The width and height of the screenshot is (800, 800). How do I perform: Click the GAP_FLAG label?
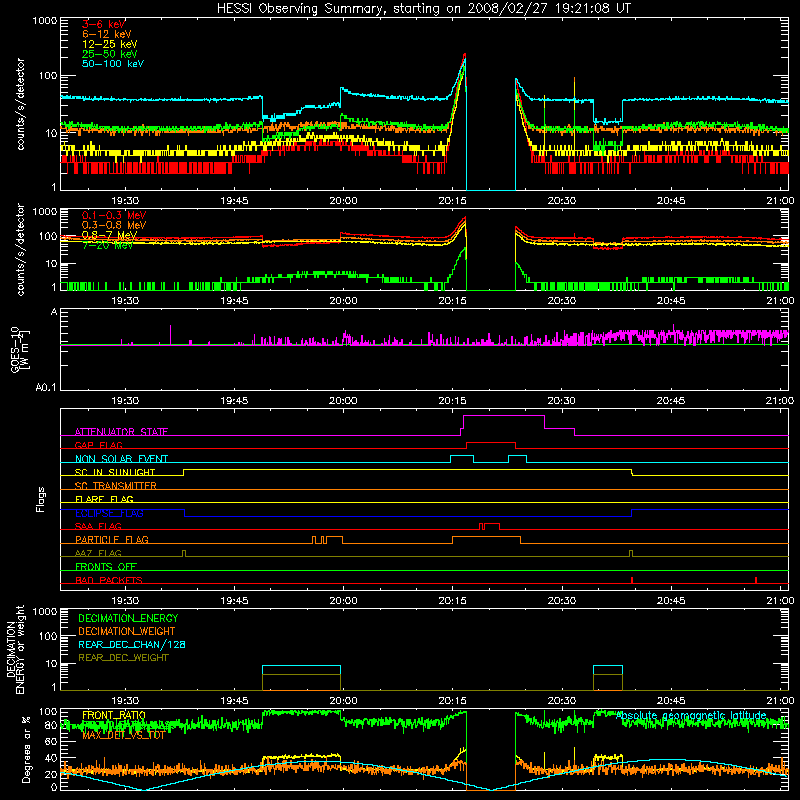click(99, 445)
